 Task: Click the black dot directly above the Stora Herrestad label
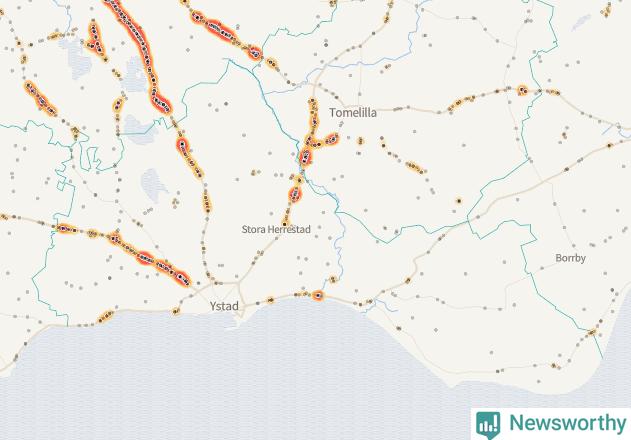[x=285, y=224]
